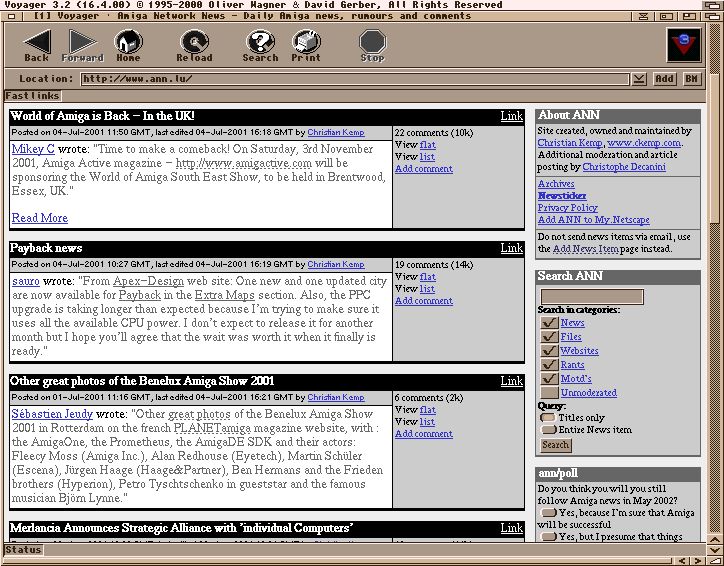Image resolution: width=724 pixels, height=566 pixels.
Task: Uncheck the News category checkbox
Action: pos(549,323)
